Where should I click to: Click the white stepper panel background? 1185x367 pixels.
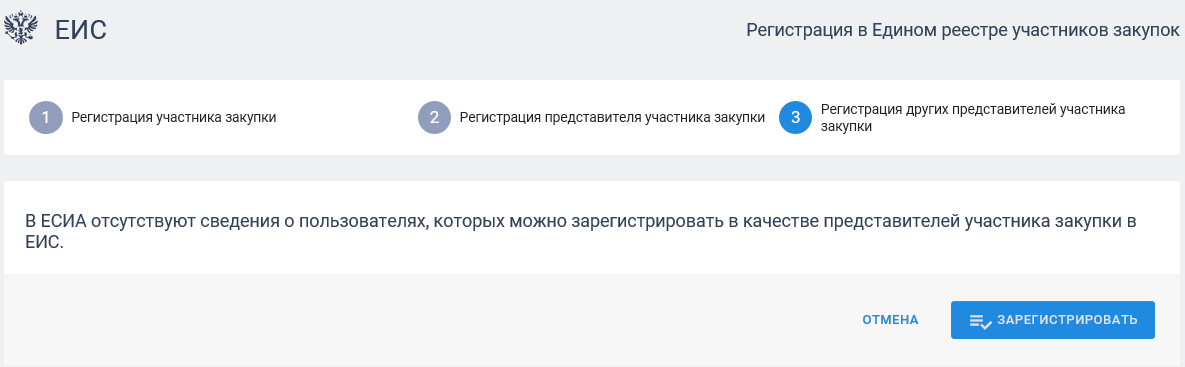[x=592, y=143]
